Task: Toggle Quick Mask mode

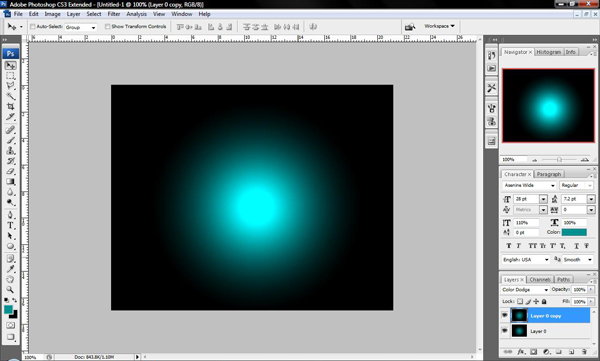Action: (10, 325)
